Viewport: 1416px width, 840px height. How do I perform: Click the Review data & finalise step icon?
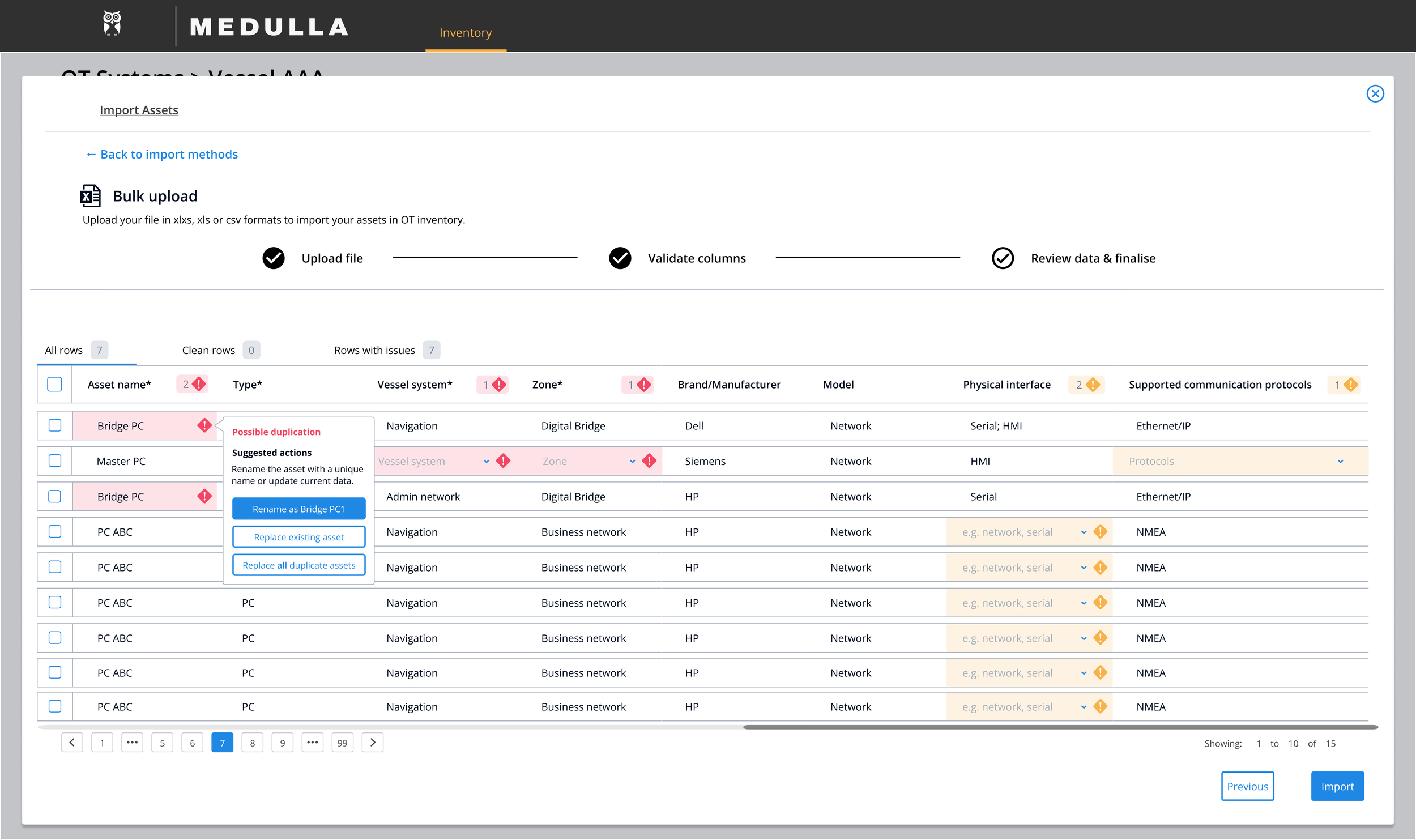pos(1003,258)
